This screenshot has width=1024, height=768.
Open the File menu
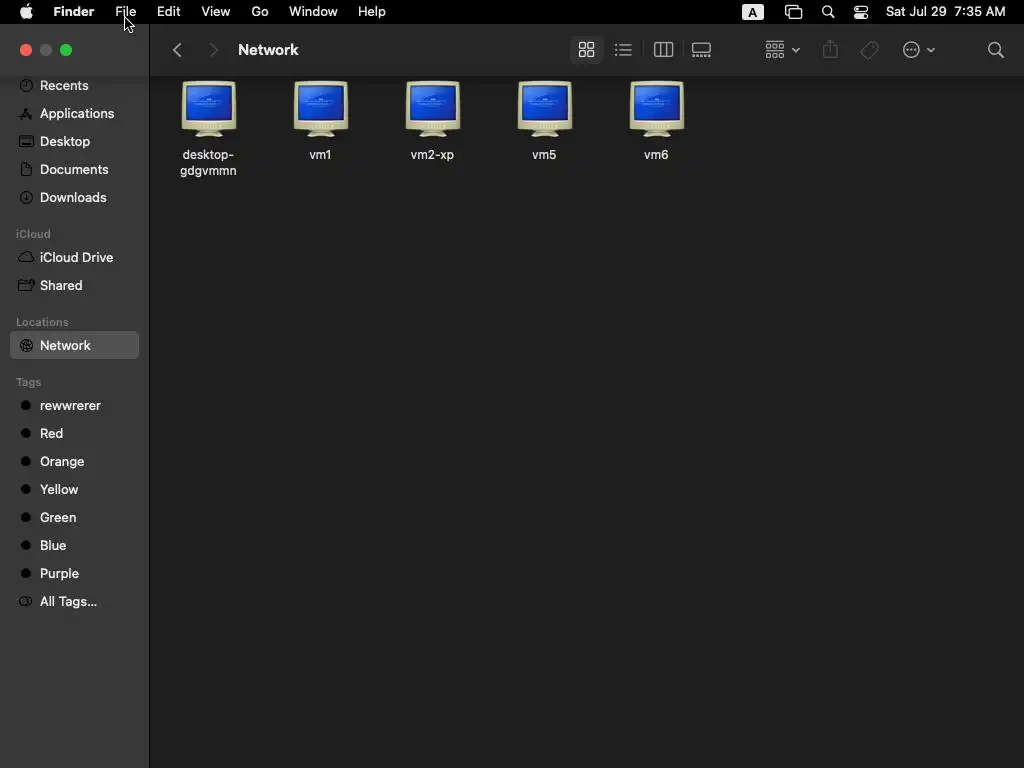point(125,12)
